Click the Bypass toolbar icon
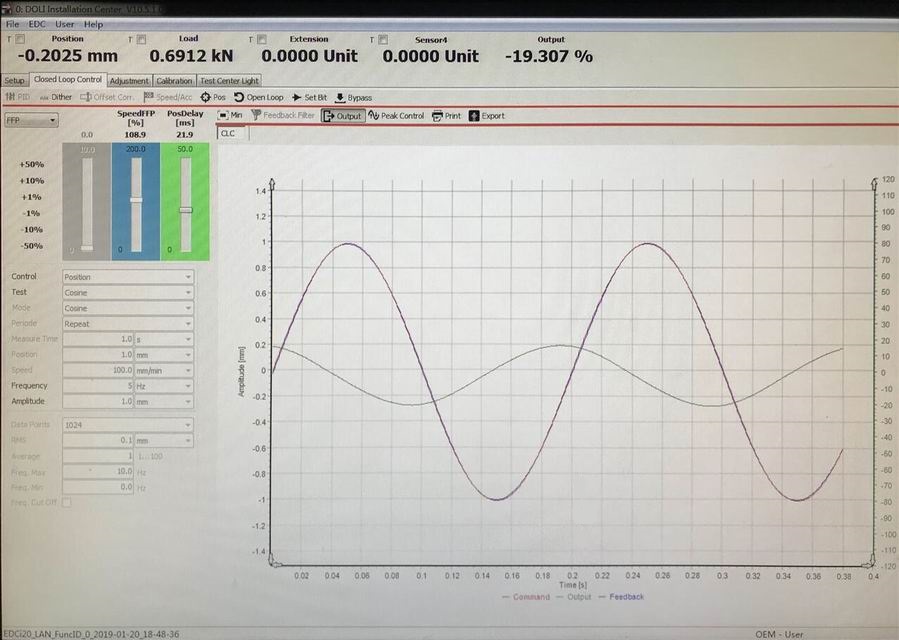The image size is (899, 640). click(353, 97)
